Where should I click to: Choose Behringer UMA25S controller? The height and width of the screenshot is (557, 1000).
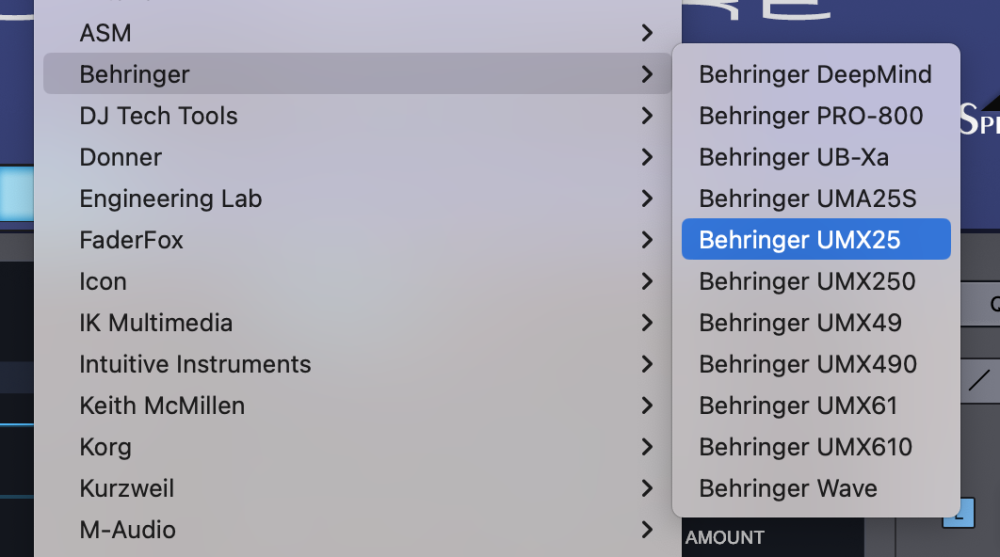coord(807,199)
